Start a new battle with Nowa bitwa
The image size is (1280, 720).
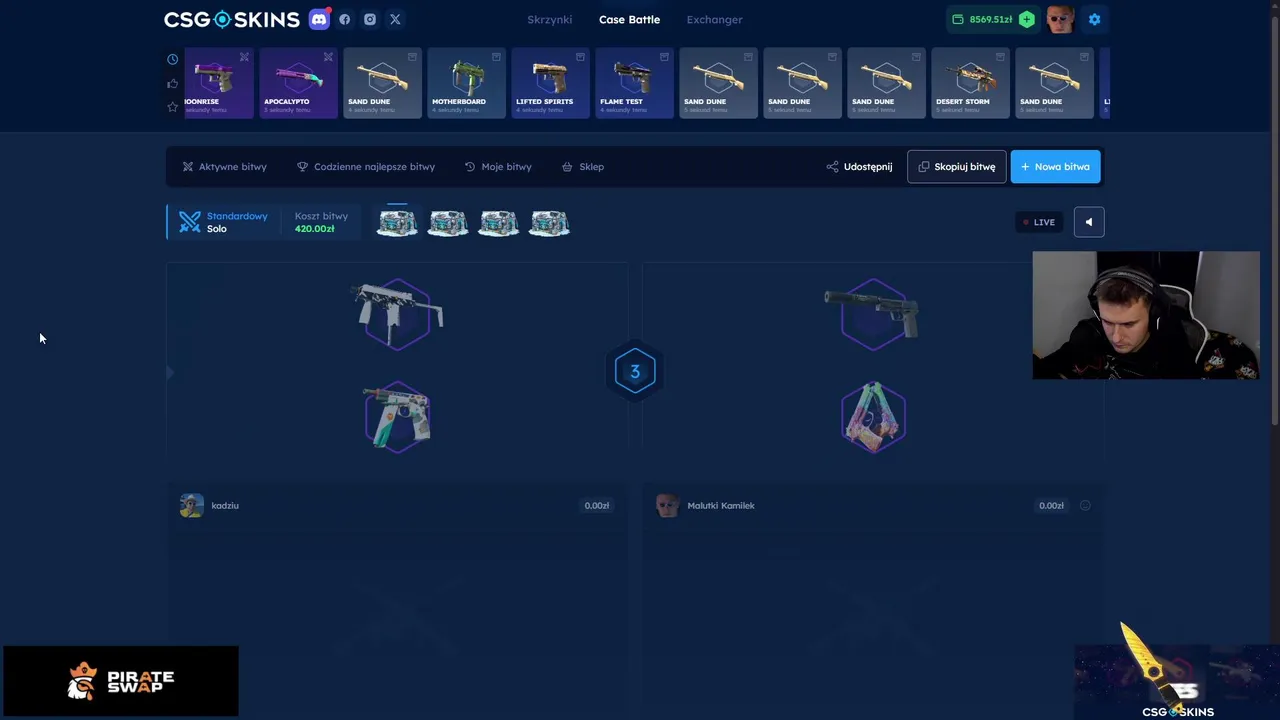click(1056, 167)
